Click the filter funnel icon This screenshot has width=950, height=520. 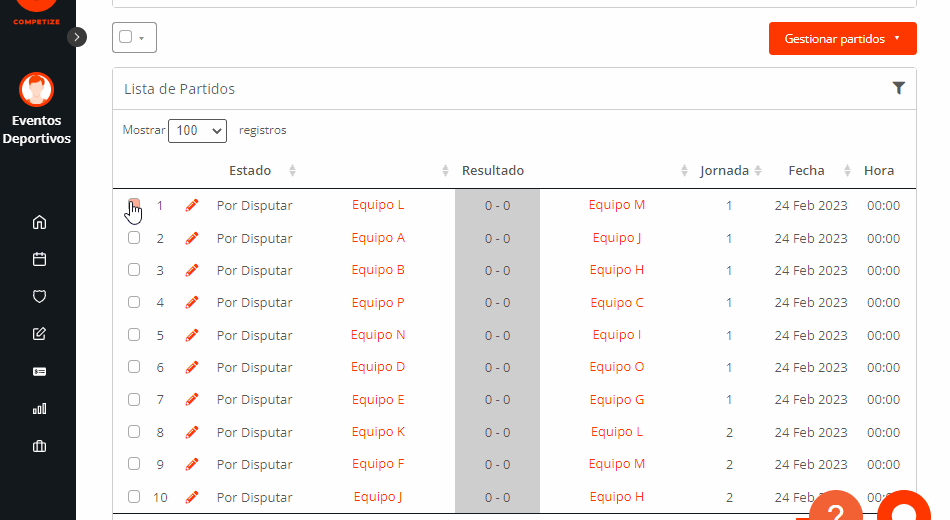(x=898, y=88)
